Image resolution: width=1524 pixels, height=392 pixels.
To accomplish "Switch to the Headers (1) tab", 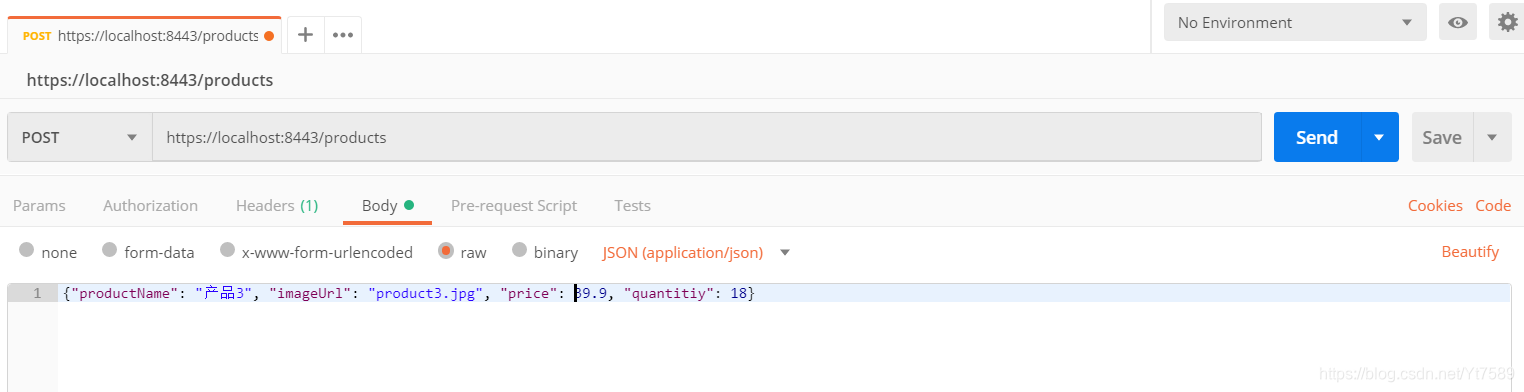I will (x=277, y=205).
